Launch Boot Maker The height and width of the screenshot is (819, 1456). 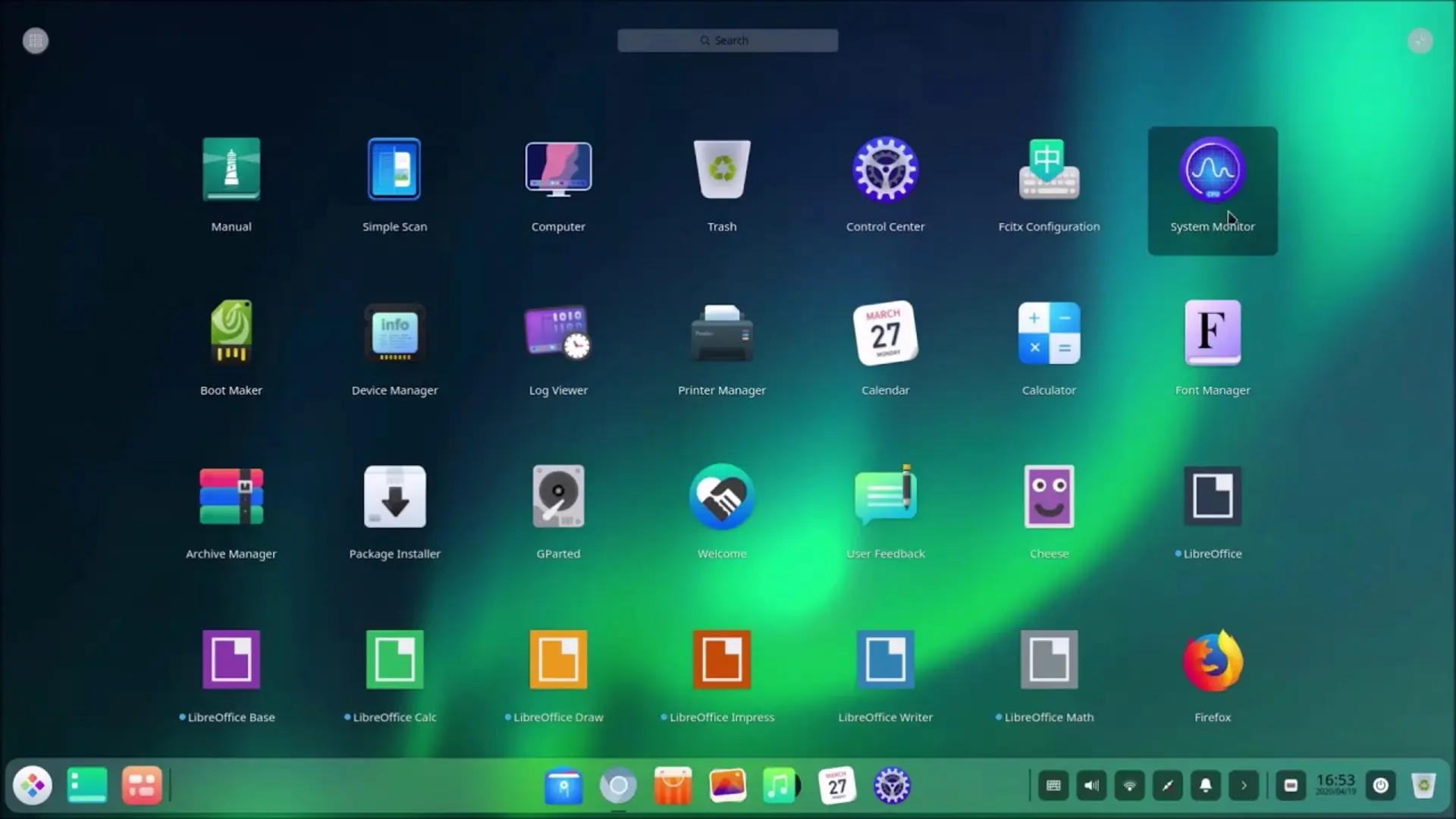(x=231, y=334)
